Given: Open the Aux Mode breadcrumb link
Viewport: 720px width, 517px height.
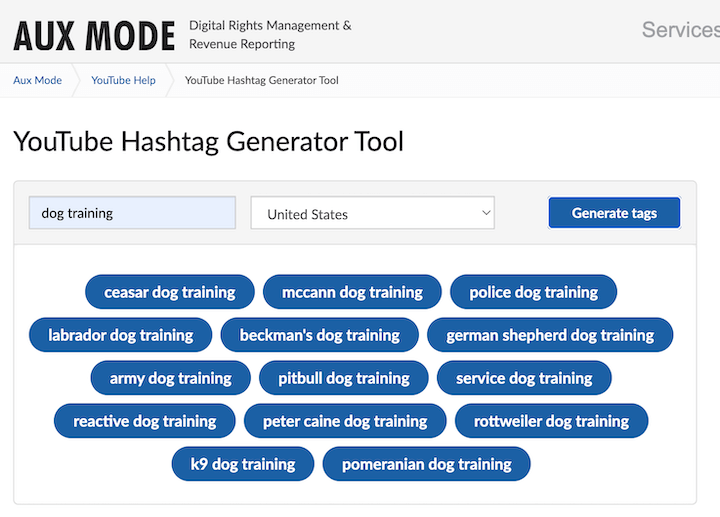Looking at the screenshot, I should coord(37,80).
